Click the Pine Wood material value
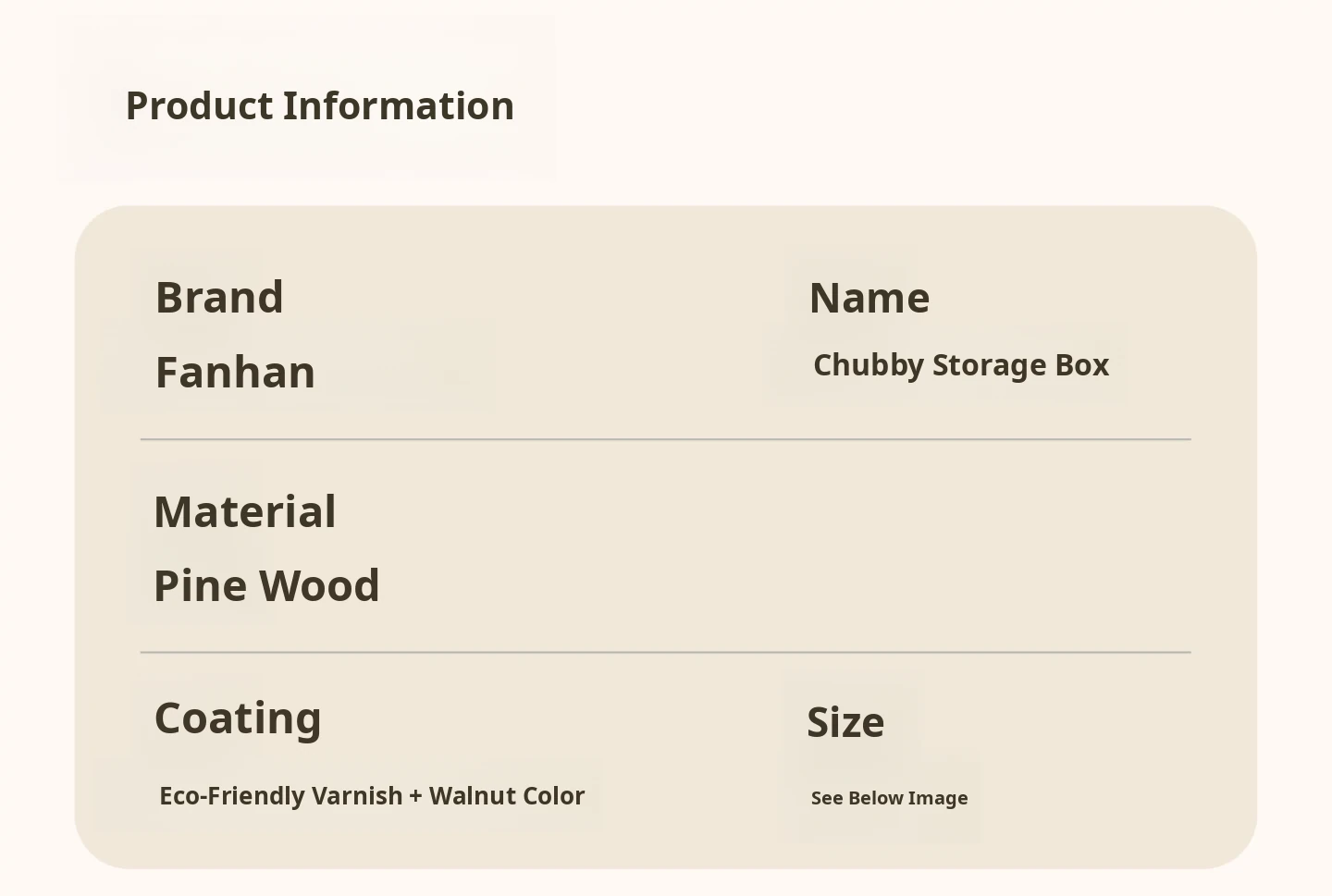1332x896 pixels. (x=266, y=586)
